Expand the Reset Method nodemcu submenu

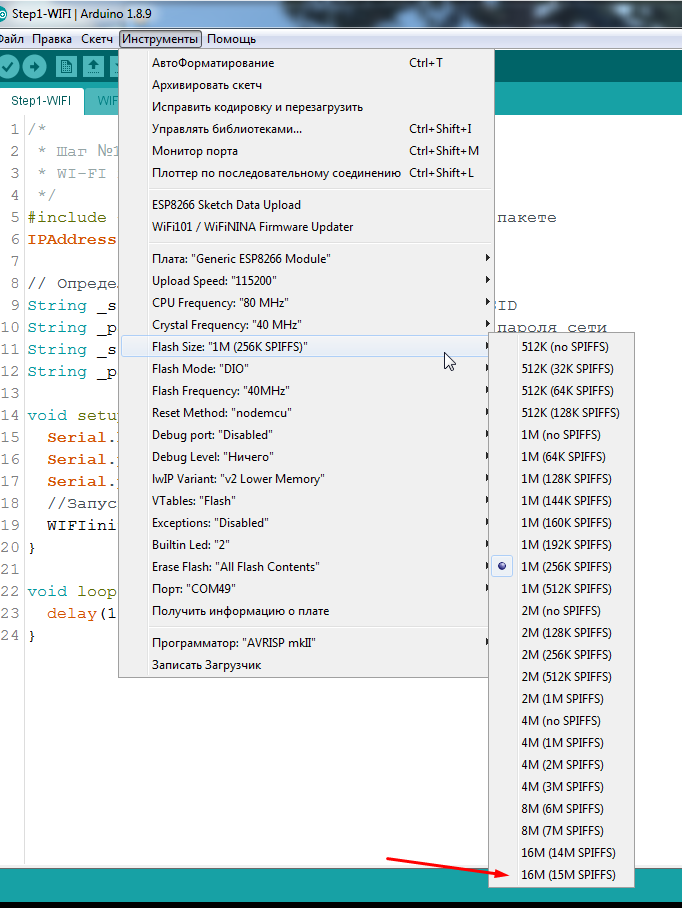(x=307, y=413)
